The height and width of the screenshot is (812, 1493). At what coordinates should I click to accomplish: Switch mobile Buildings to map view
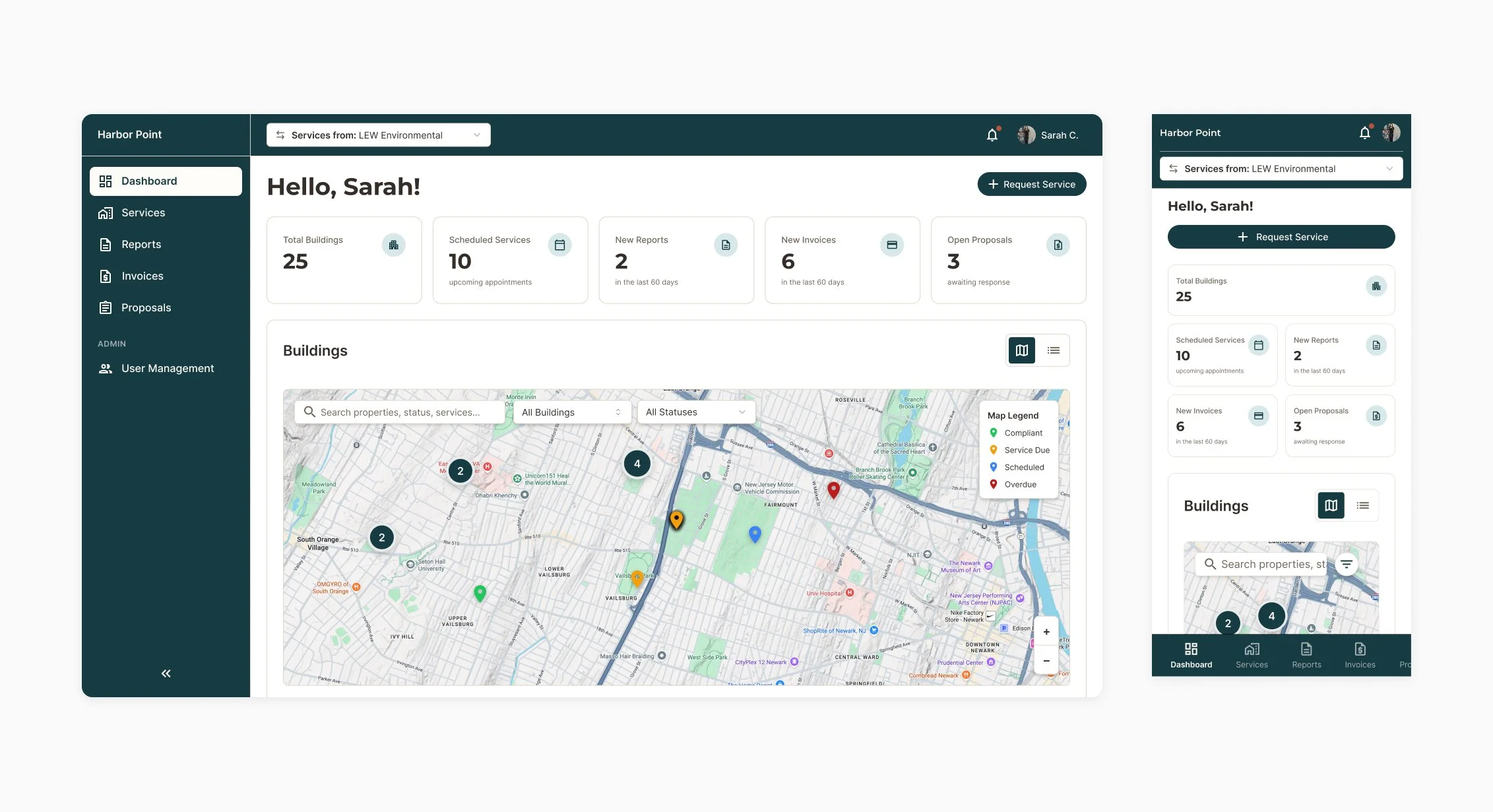click(x=1331, y=505)
